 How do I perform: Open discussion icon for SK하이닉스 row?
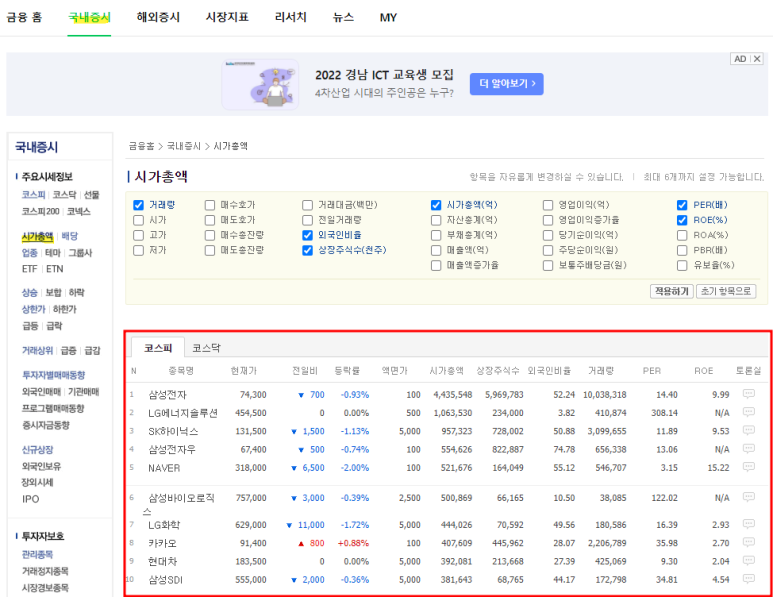coord(748,430)
